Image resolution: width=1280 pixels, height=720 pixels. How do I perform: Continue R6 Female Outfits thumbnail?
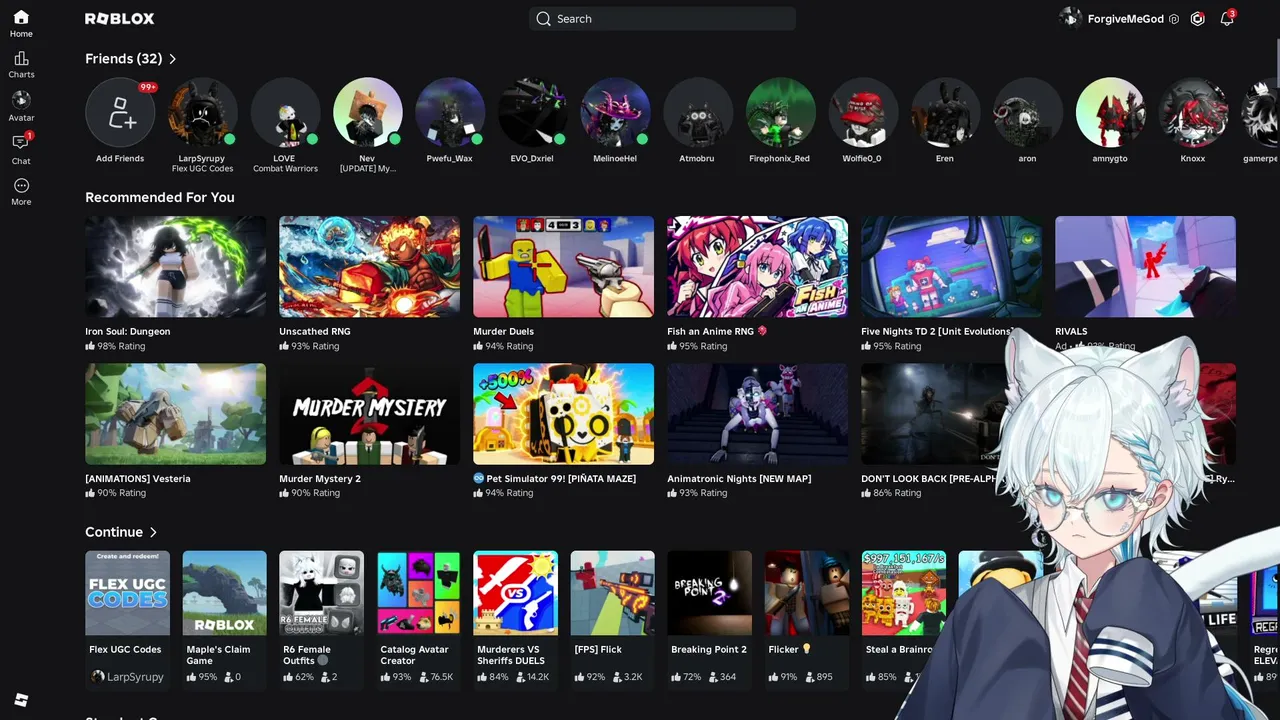point(321,593)
